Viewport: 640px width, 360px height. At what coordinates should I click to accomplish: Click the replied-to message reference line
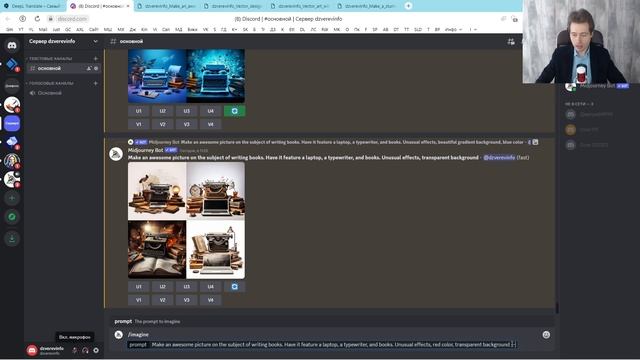333,142
